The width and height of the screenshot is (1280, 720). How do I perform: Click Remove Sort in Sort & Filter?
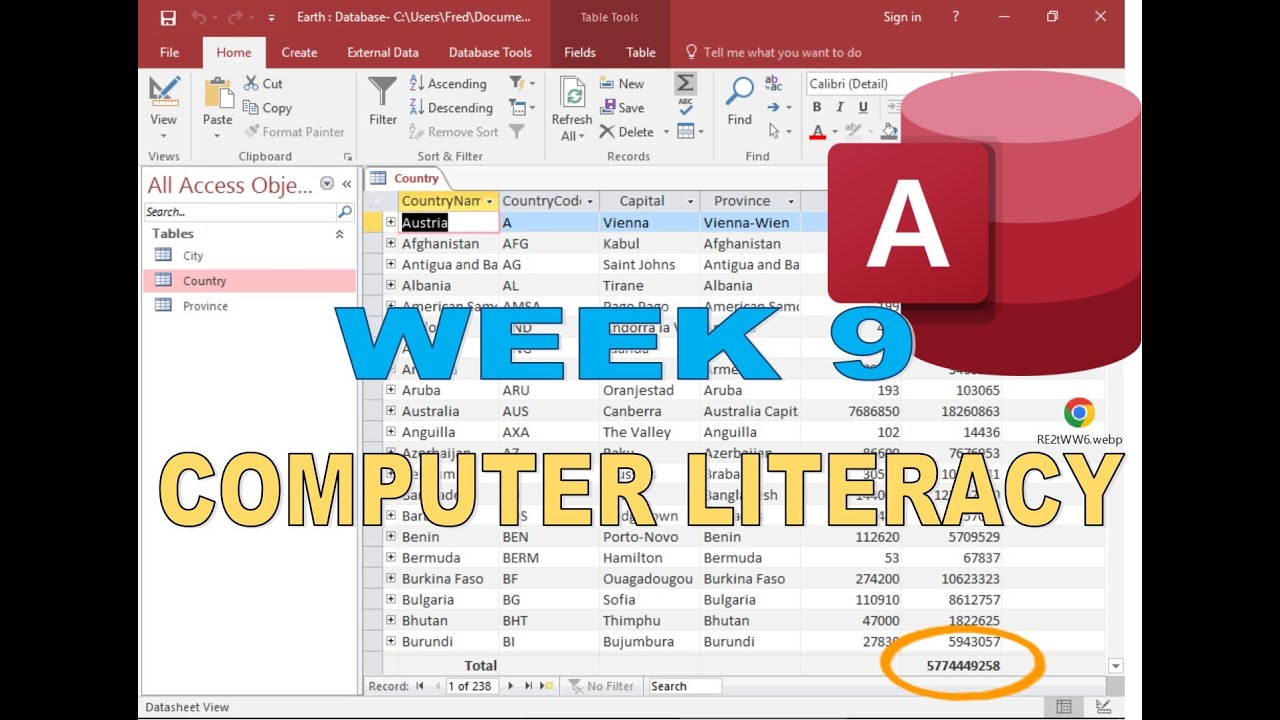click(453, 132)
